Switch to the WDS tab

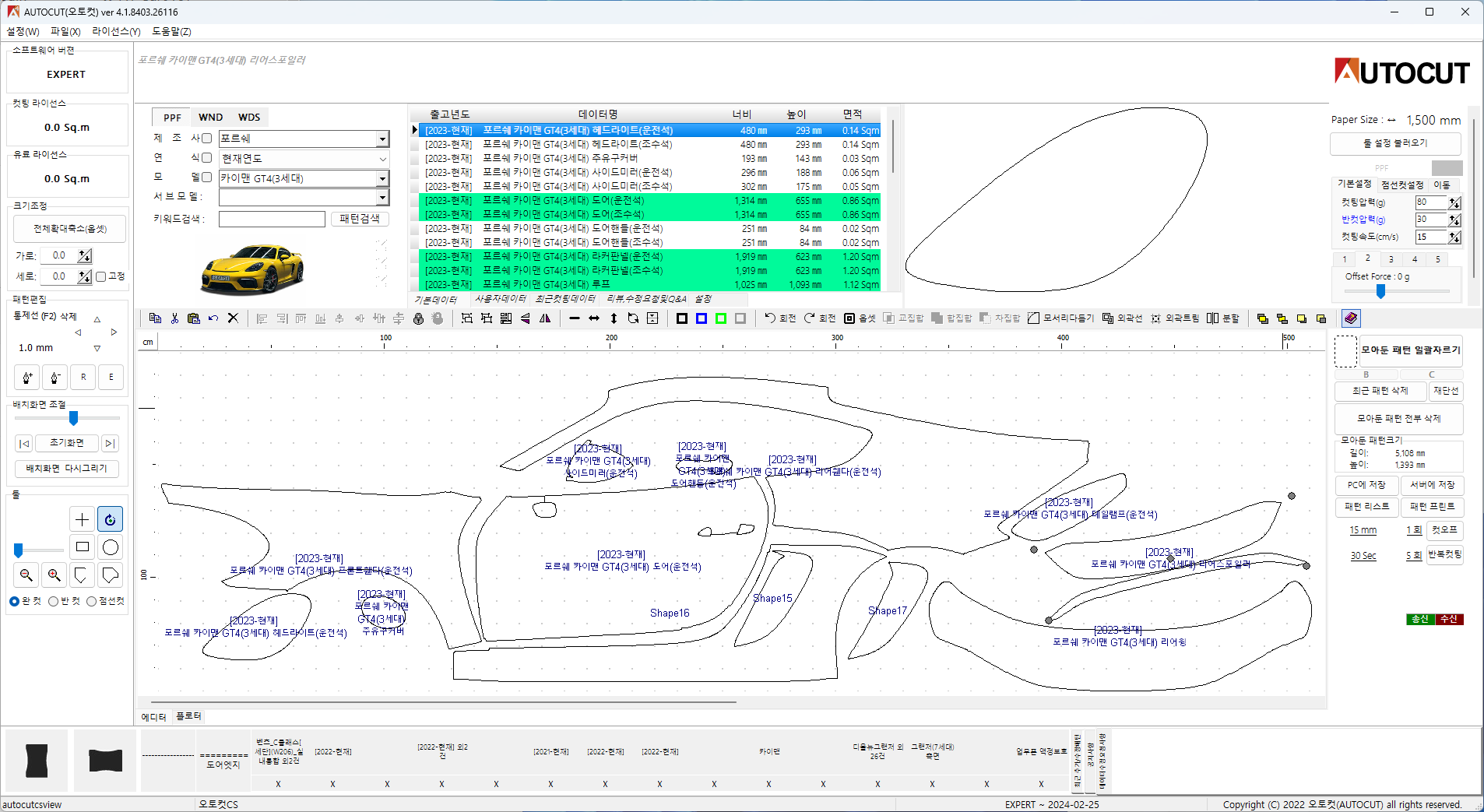click(249, 118)
